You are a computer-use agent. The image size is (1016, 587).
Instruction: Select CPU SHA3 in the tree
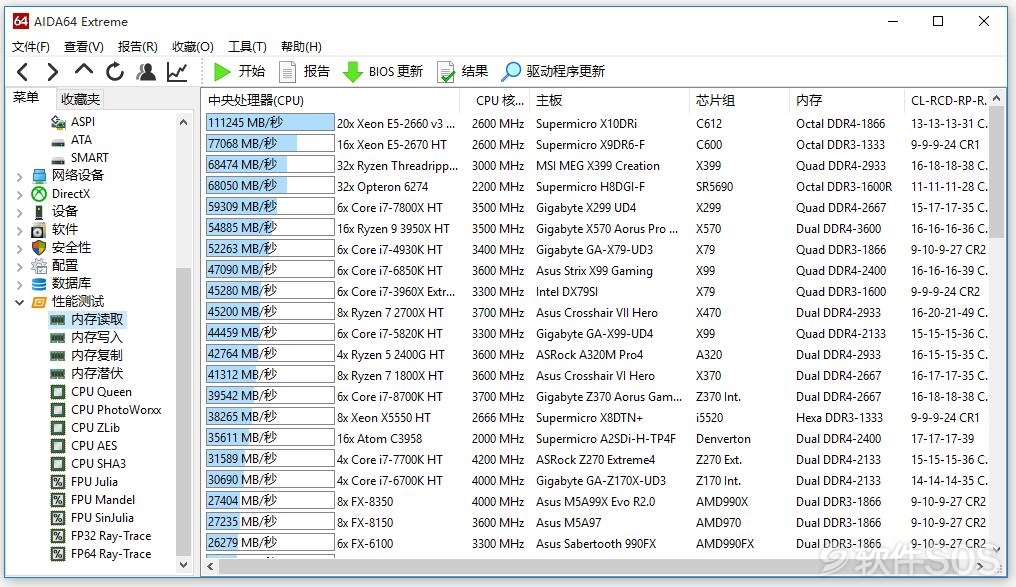(x=98, y=464)
